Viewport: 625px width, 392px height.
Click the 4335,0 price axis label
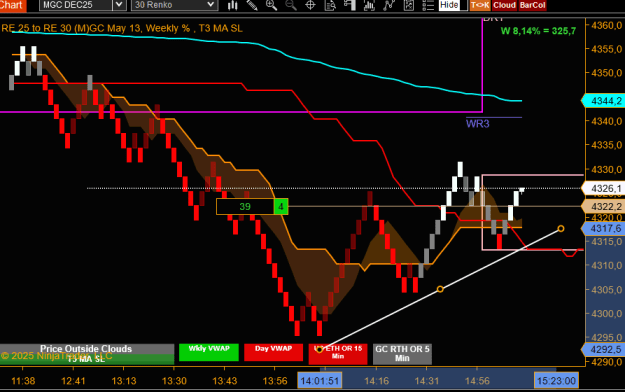tap(607, 145)
